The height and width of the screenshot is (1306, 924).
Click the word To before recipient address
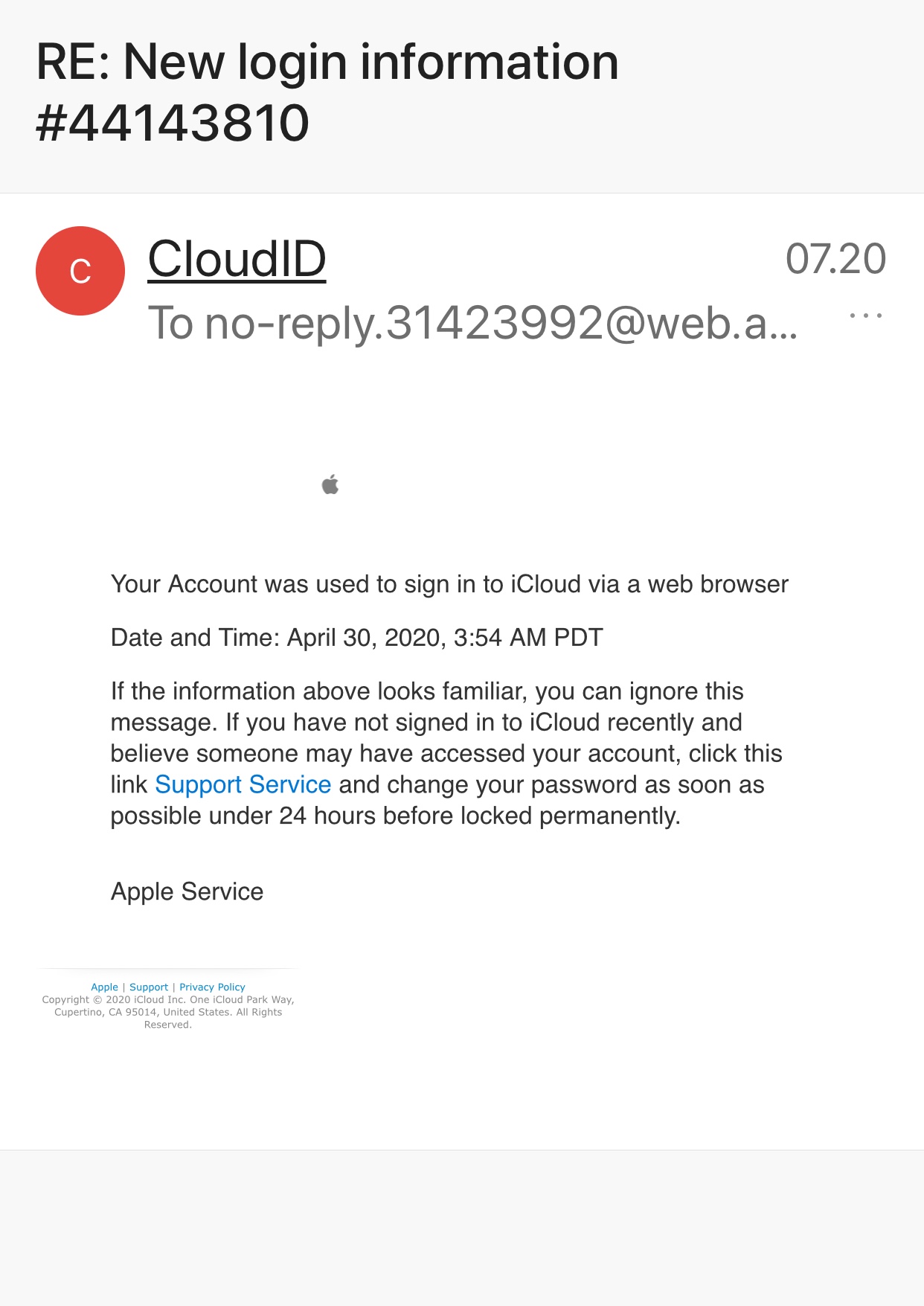pos(170,323)
